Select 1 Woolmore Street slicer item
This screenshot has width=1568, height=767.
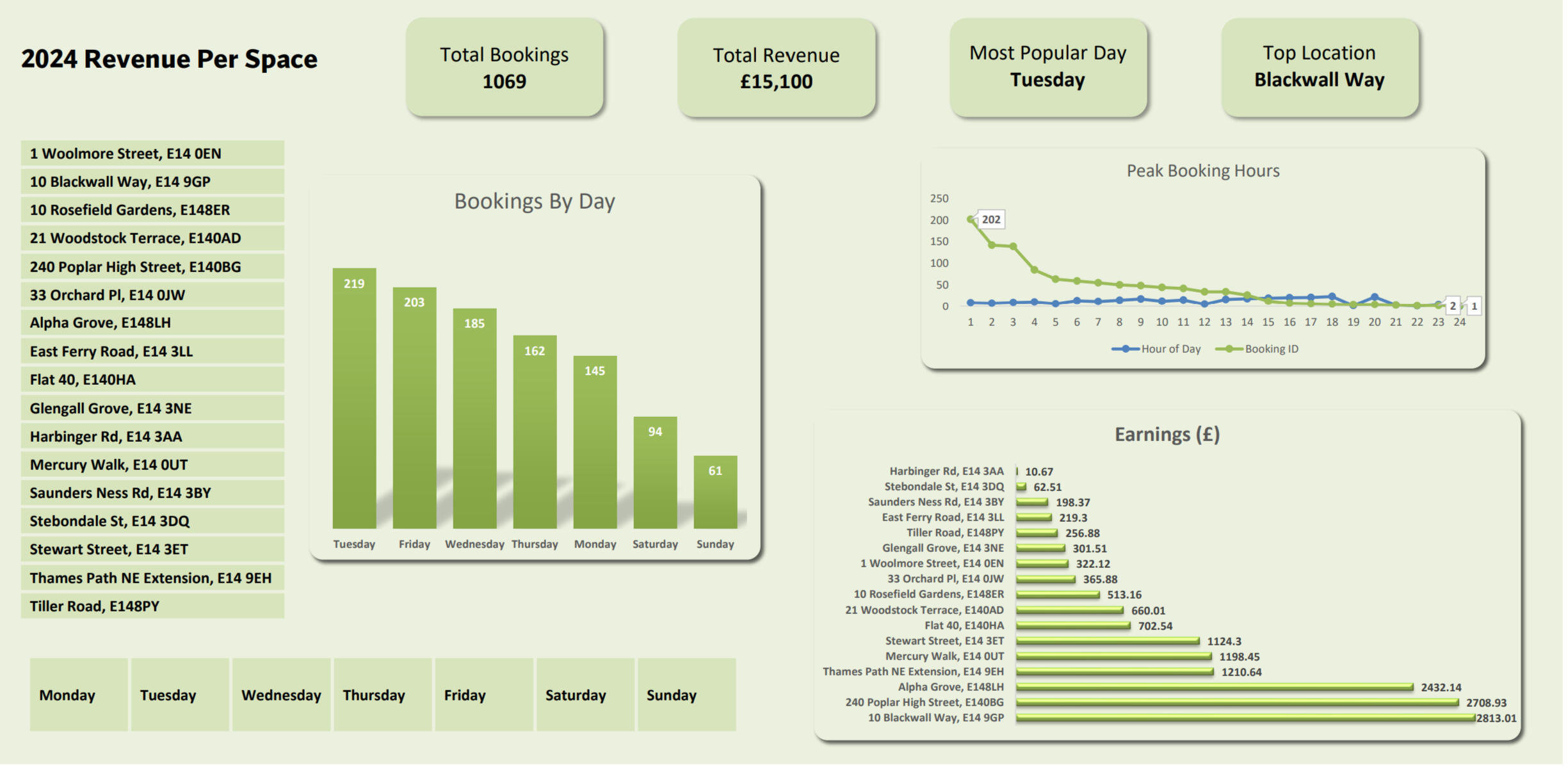(152, 154)
